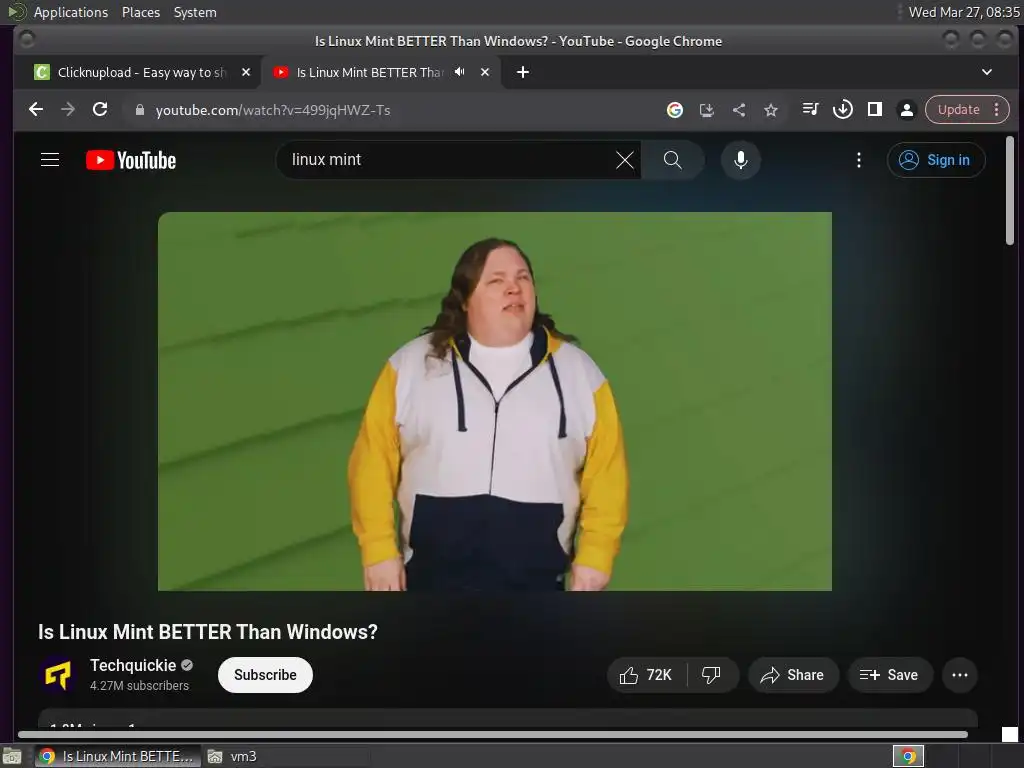Viewport: 1024px width, 768px height.
Task: Clear the linux mint search text
Action: pyautogui.click(x=625, y=160)
